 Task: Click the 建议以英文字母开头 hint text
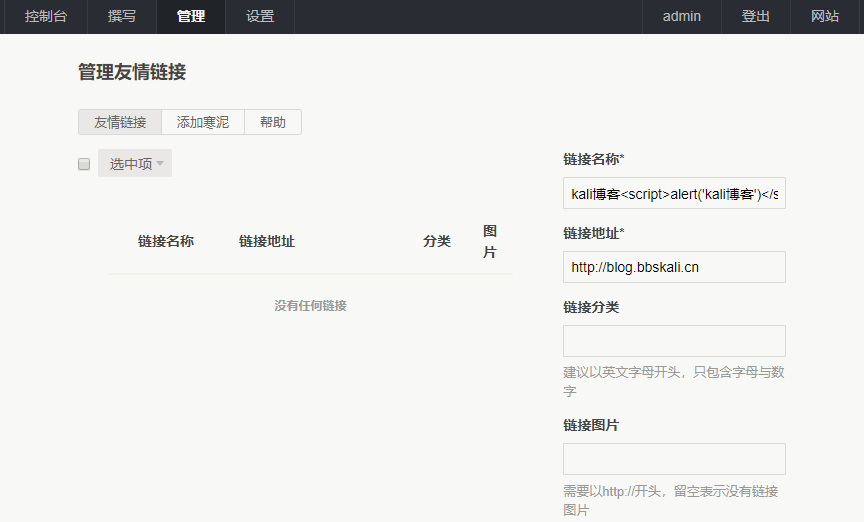coord(673,381)
